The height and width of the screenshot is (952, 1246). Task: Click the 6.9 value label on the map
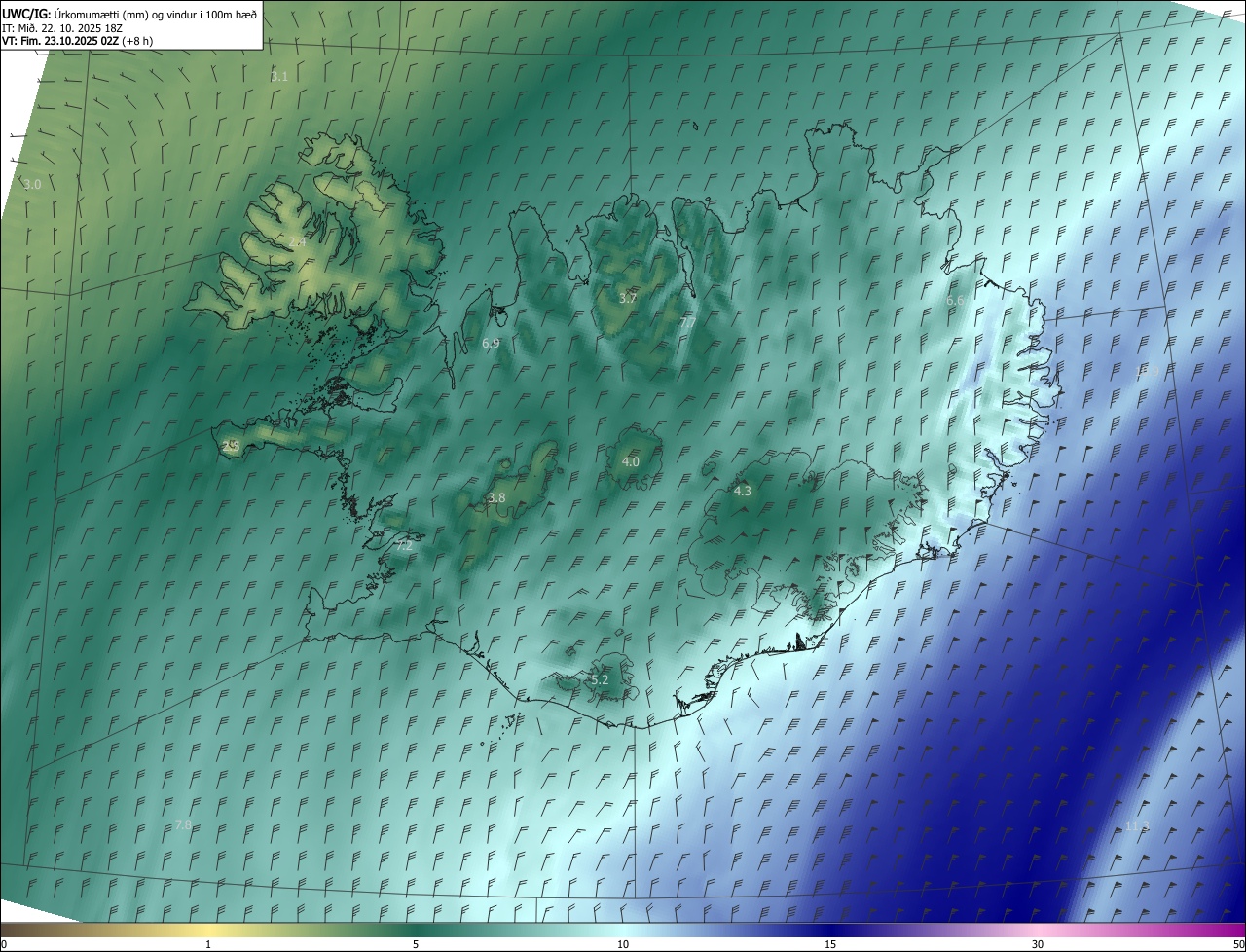coord(491,343)
